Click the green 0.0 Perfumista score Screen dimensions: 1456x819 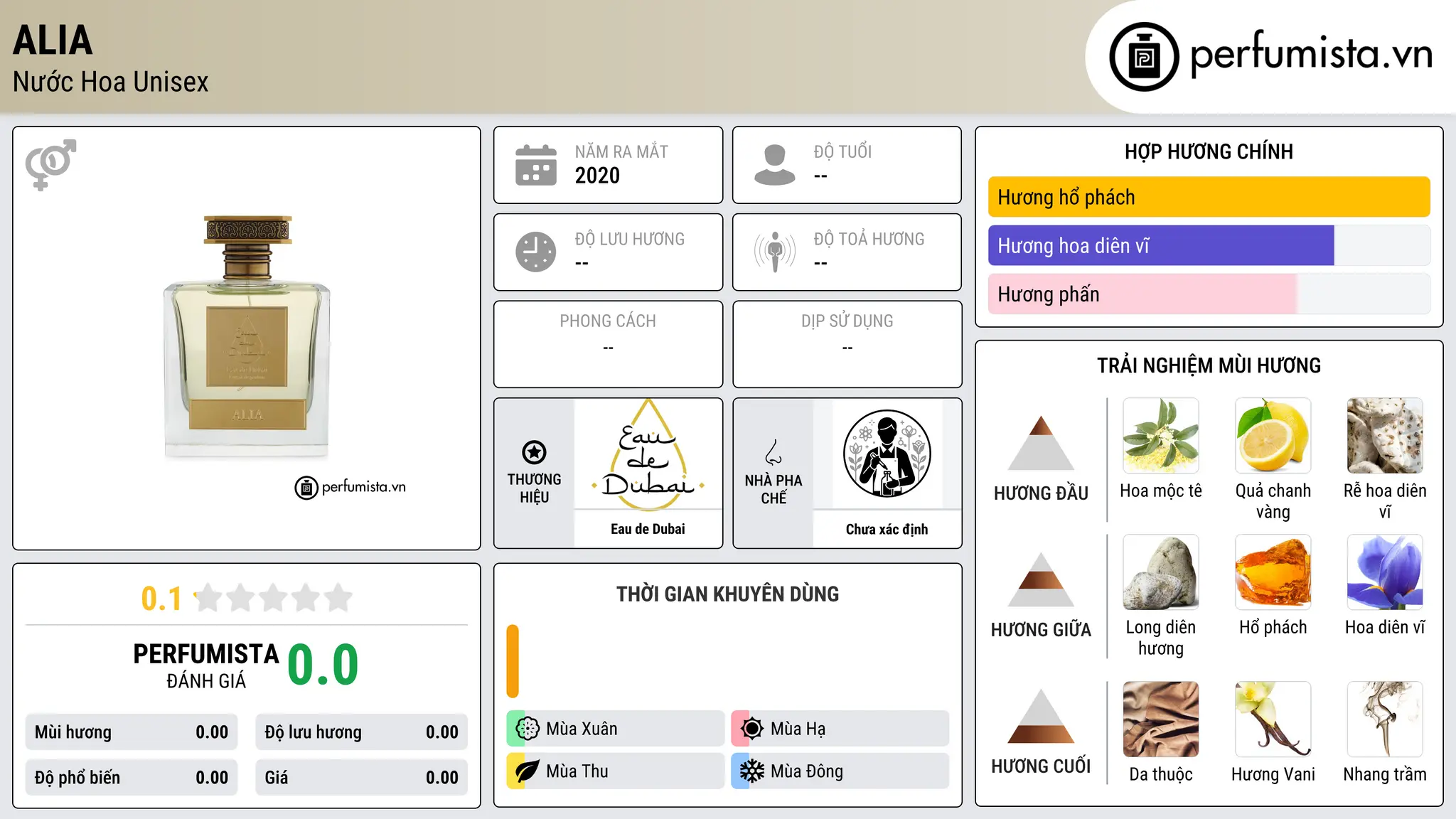pyautogui.click(x=323, y=665)
